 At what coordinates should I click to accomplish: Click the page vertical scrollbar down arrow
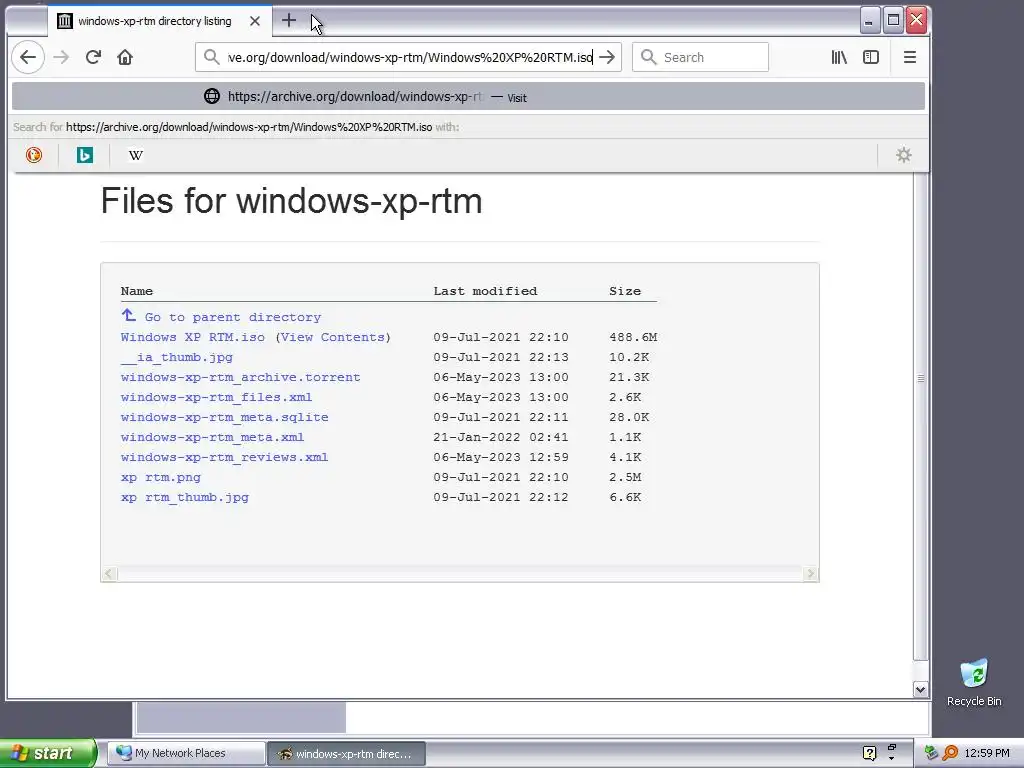[x=921, y=689]
